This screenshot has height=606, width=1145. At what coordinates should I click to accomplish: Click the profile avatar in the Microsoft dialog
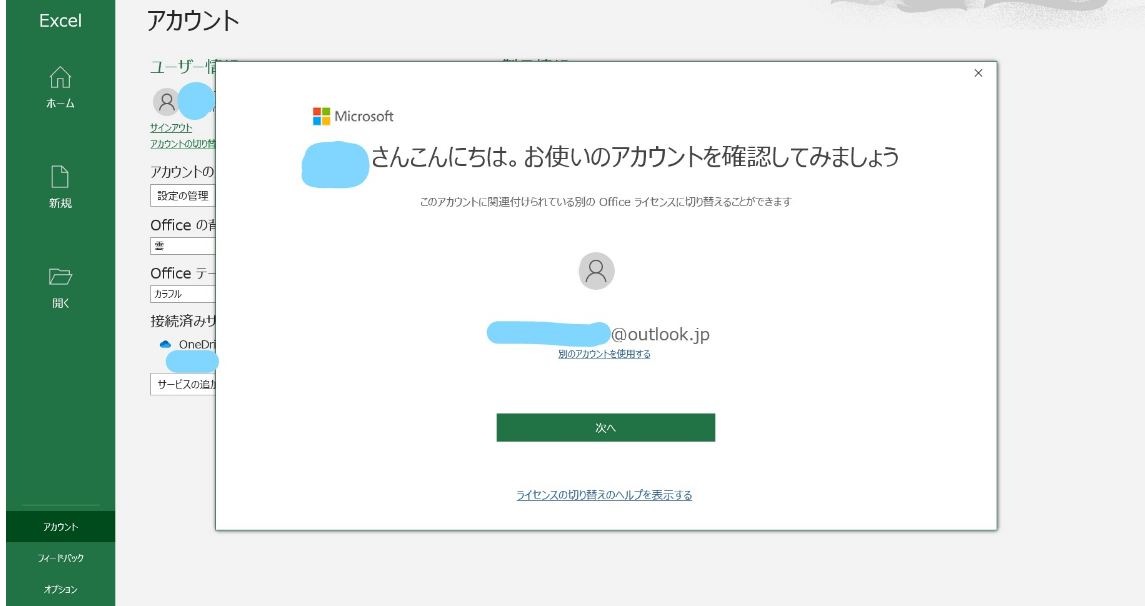597,271
